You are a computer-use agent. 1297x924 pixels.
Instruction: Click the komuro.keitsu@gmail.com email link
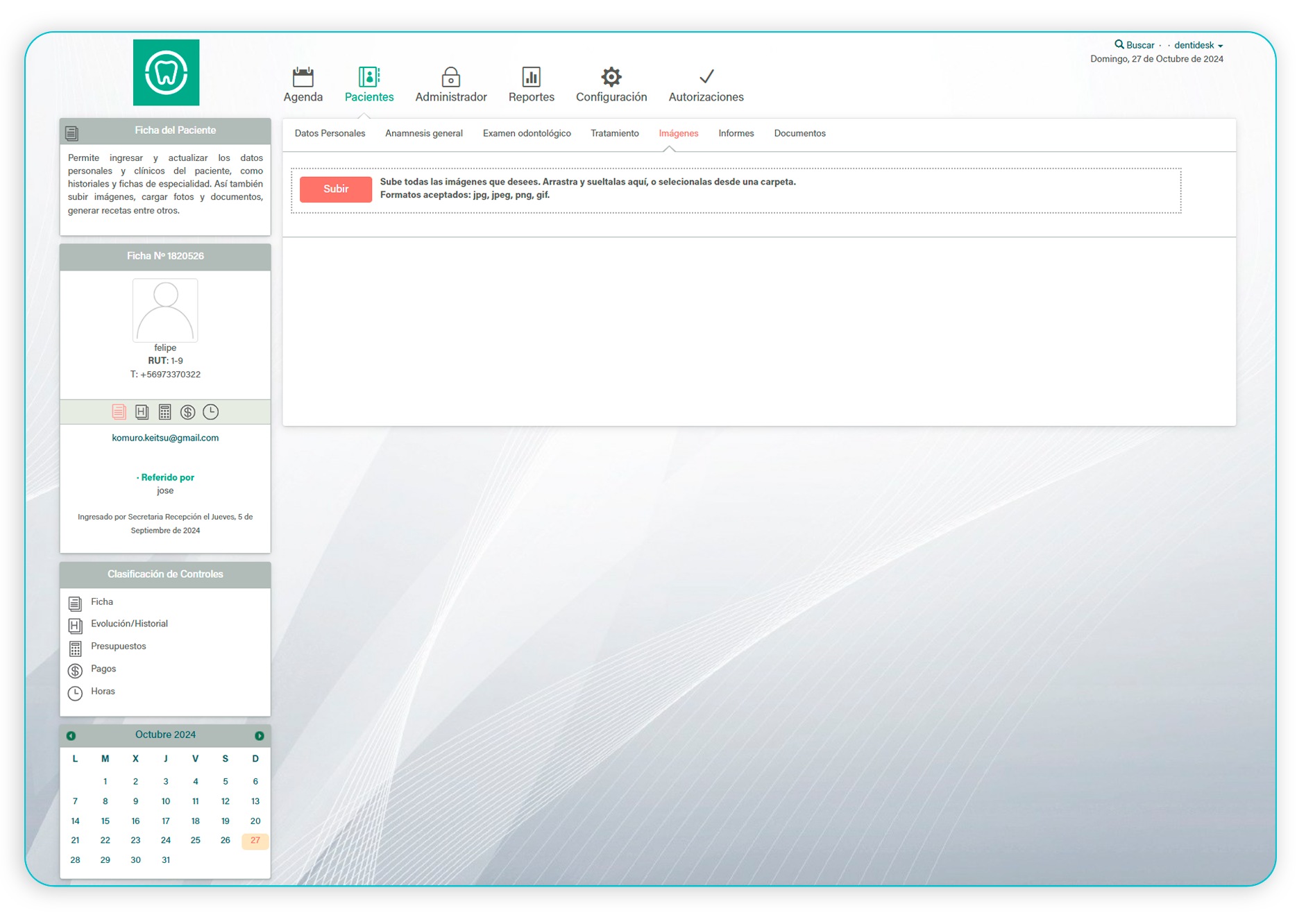tap(165, 438)
